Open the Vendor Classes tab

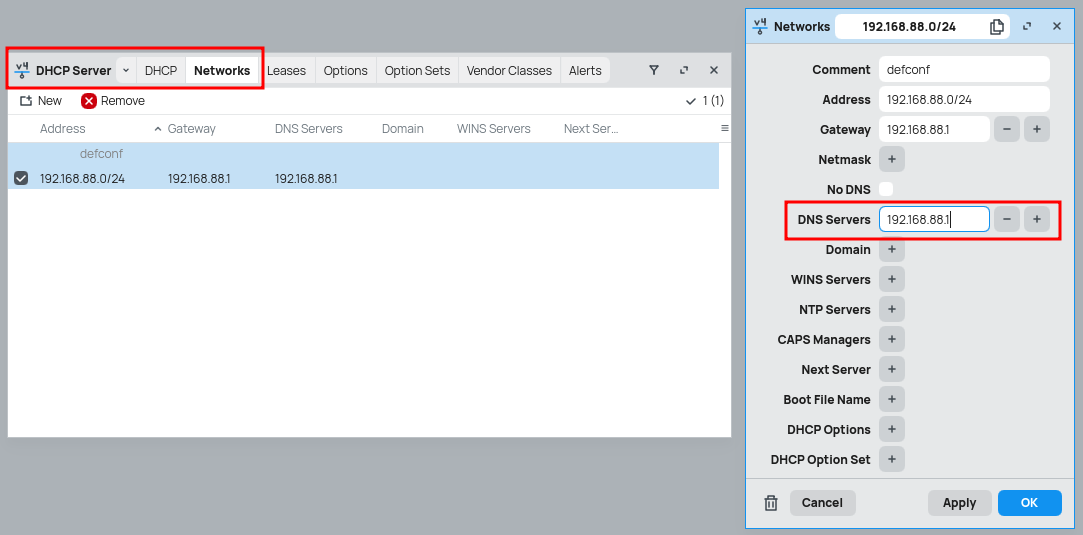(509, 70)
